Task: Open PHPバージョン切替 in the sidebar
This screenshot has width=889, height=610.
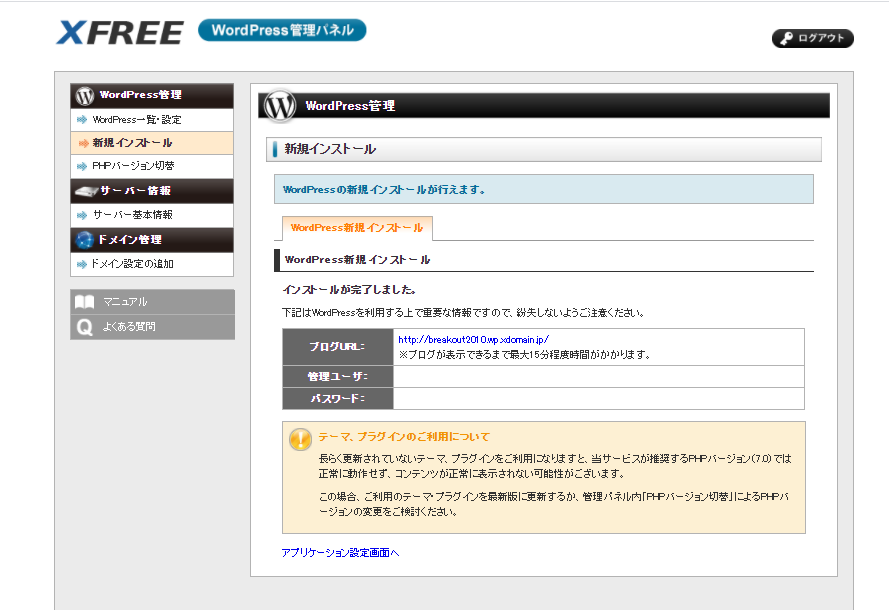Action: tap(152, 166)
